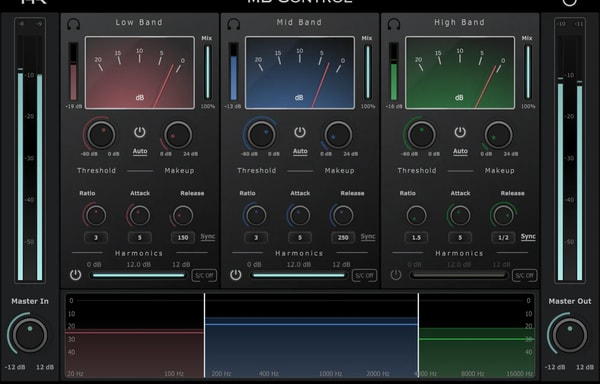Click the Low Band red VU meter
Image resolution: width=600 pixels, height=384 pixels.
click(x=140, y=73)
